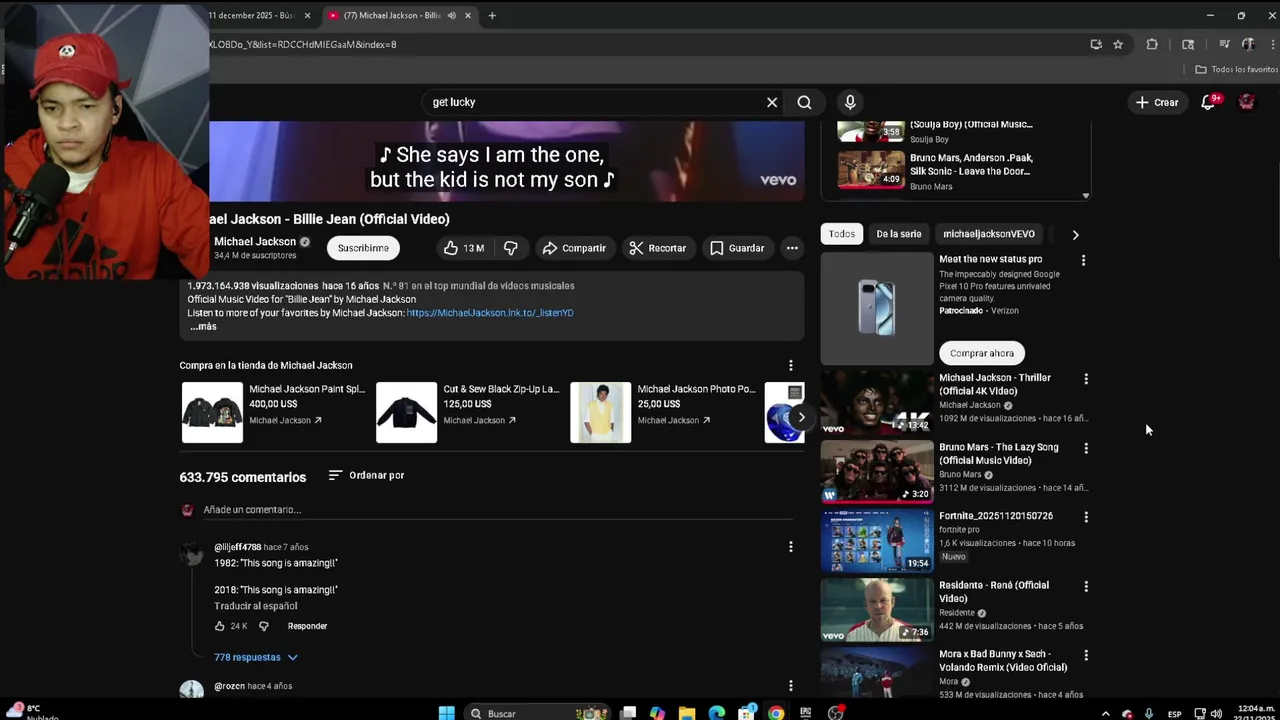This screenshot has height=720, width=1280.
Task: Open more actions menu beside Guardar
Action: 792,248
